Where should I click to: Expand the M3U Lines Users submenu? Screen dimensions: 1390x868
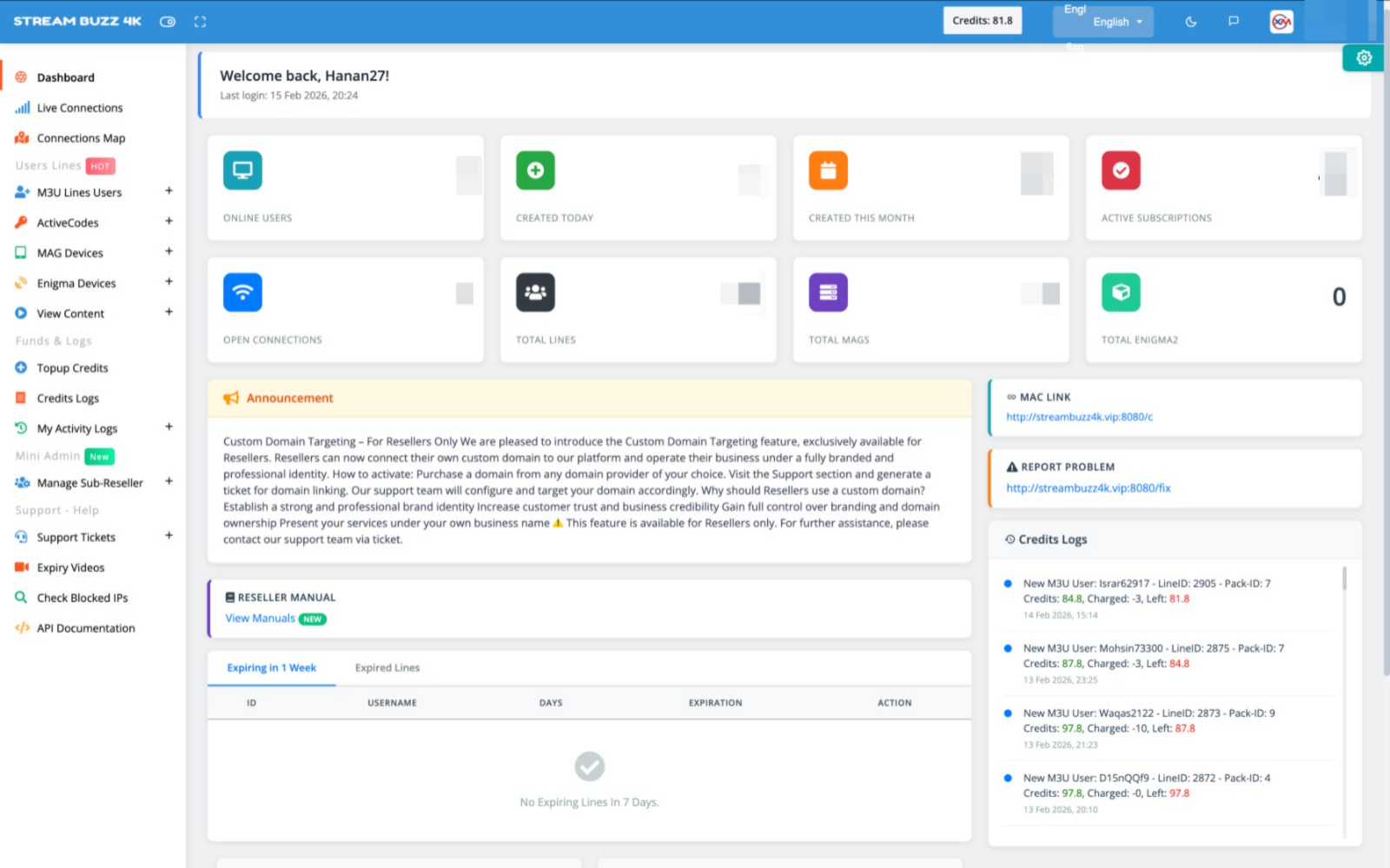tap(169, 191)
